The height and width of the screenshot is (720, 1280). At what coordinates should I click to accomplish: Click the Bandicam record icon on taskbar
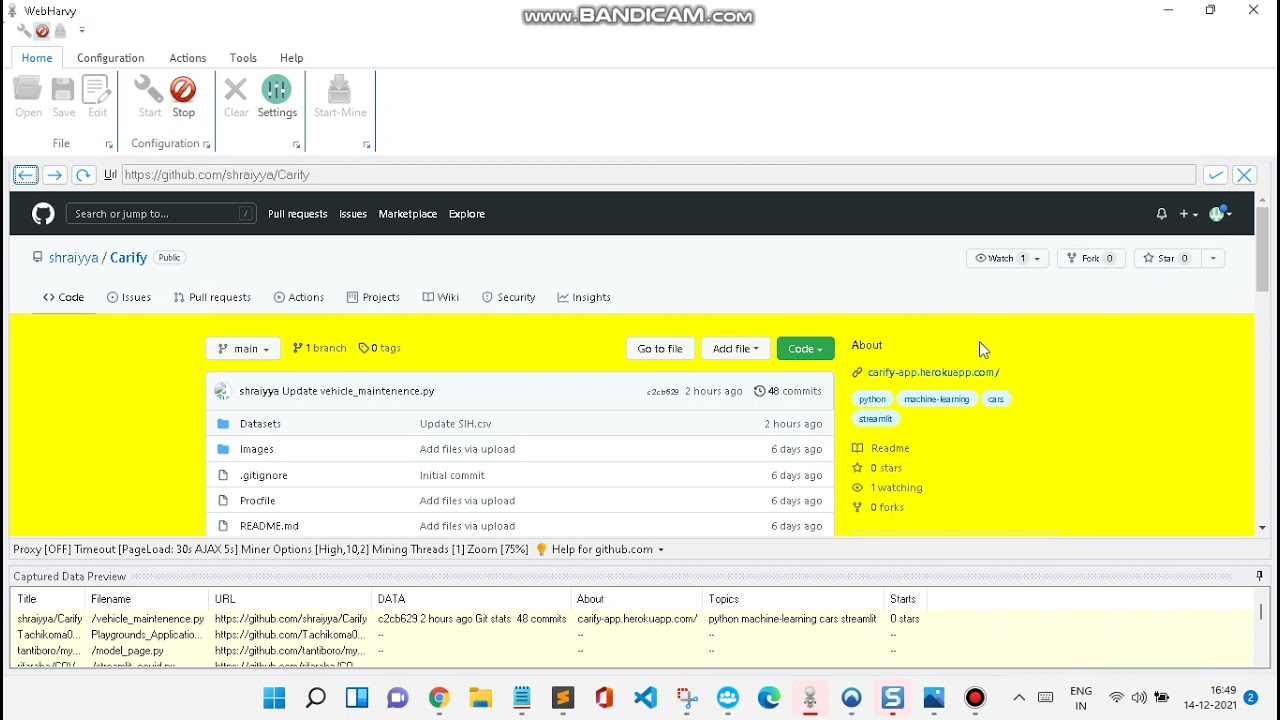(x=975, y=698)
